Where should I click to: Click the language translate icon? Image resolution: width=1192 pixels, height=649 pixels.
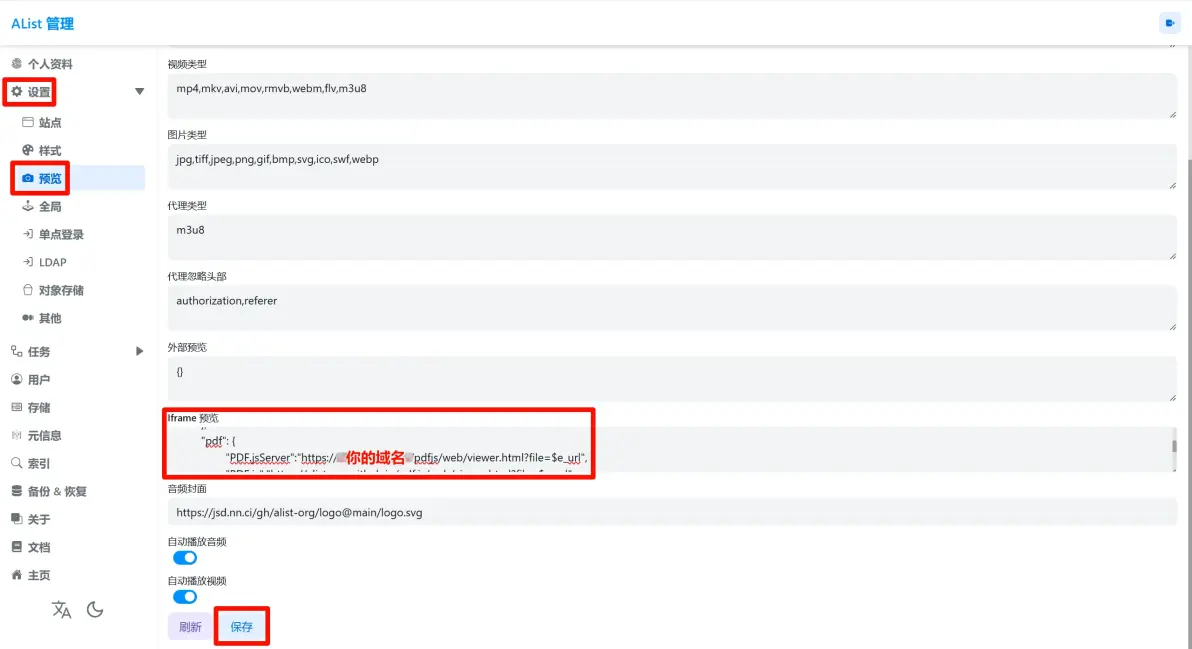tap(62, 610)
